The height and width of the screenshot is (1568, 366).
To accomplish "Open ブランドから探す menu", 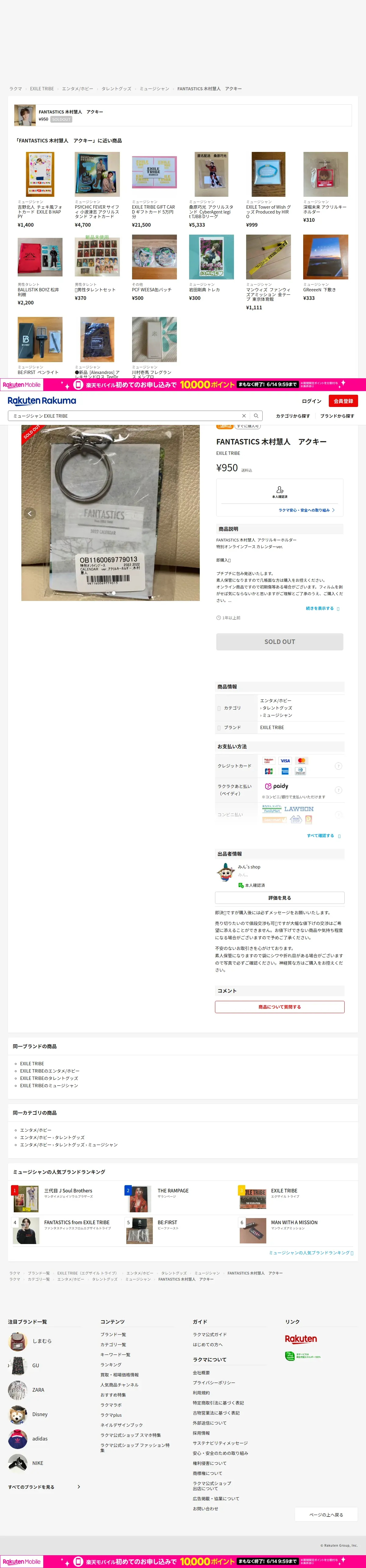I will point(337,416).
